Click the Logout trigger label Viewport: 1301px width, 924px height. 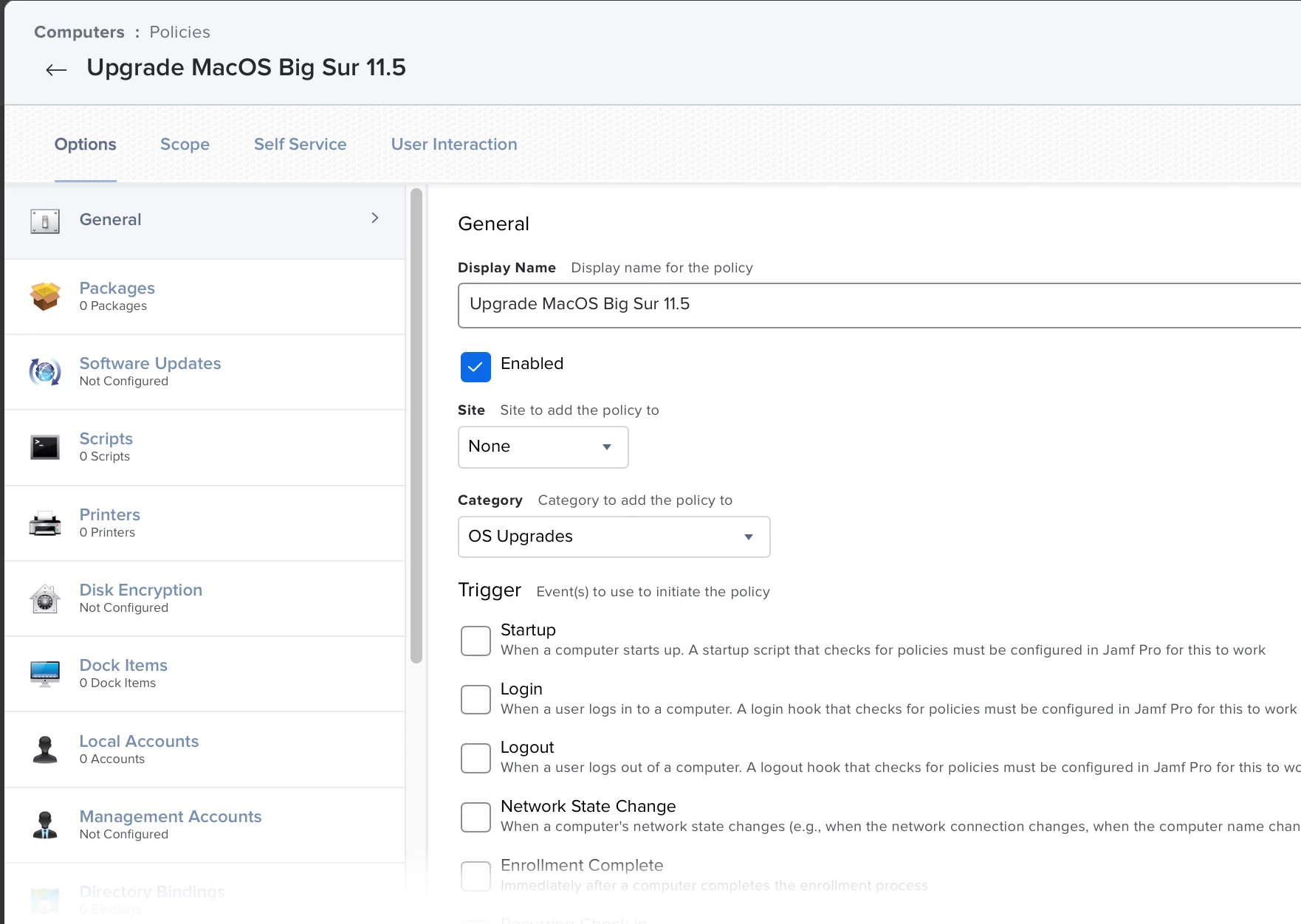tap(527, 747)
